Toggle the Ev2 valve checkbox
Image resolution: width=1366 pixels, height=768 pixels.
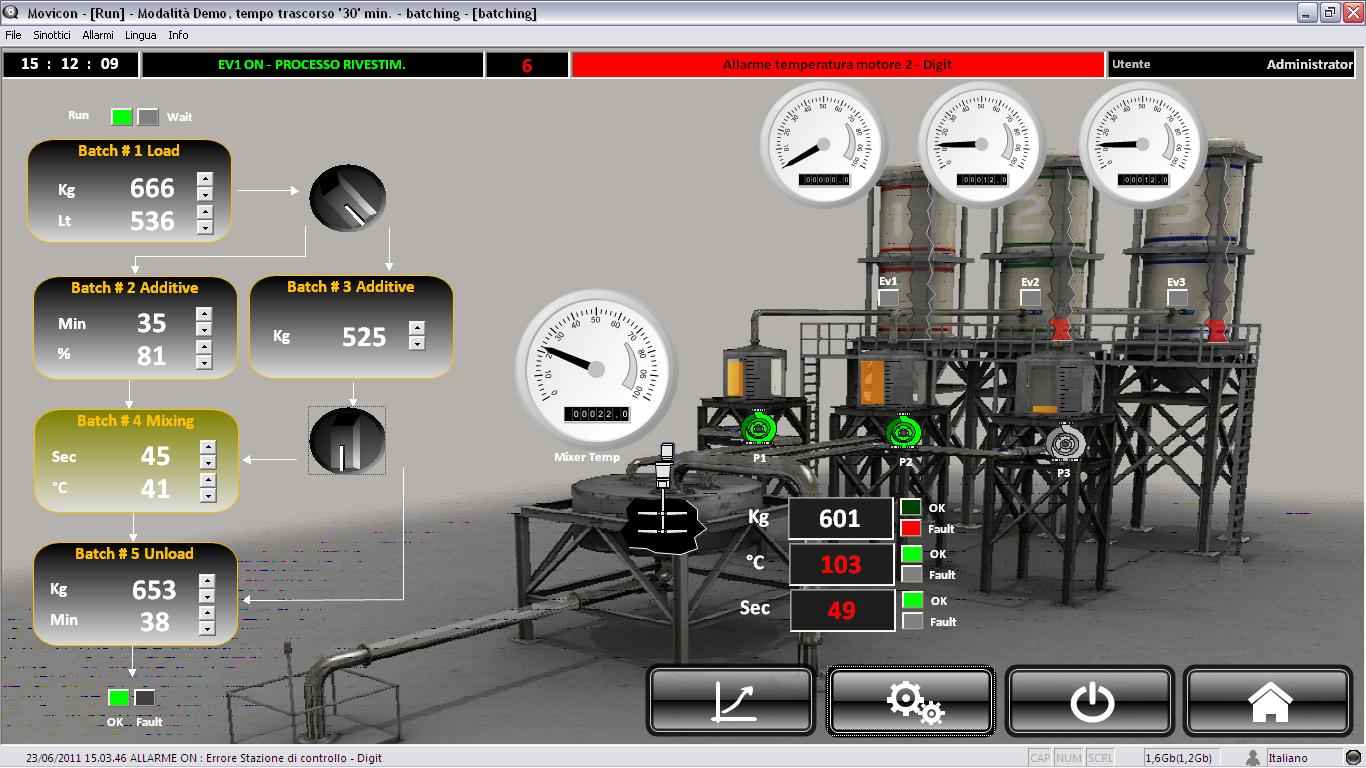point(1030,297)
